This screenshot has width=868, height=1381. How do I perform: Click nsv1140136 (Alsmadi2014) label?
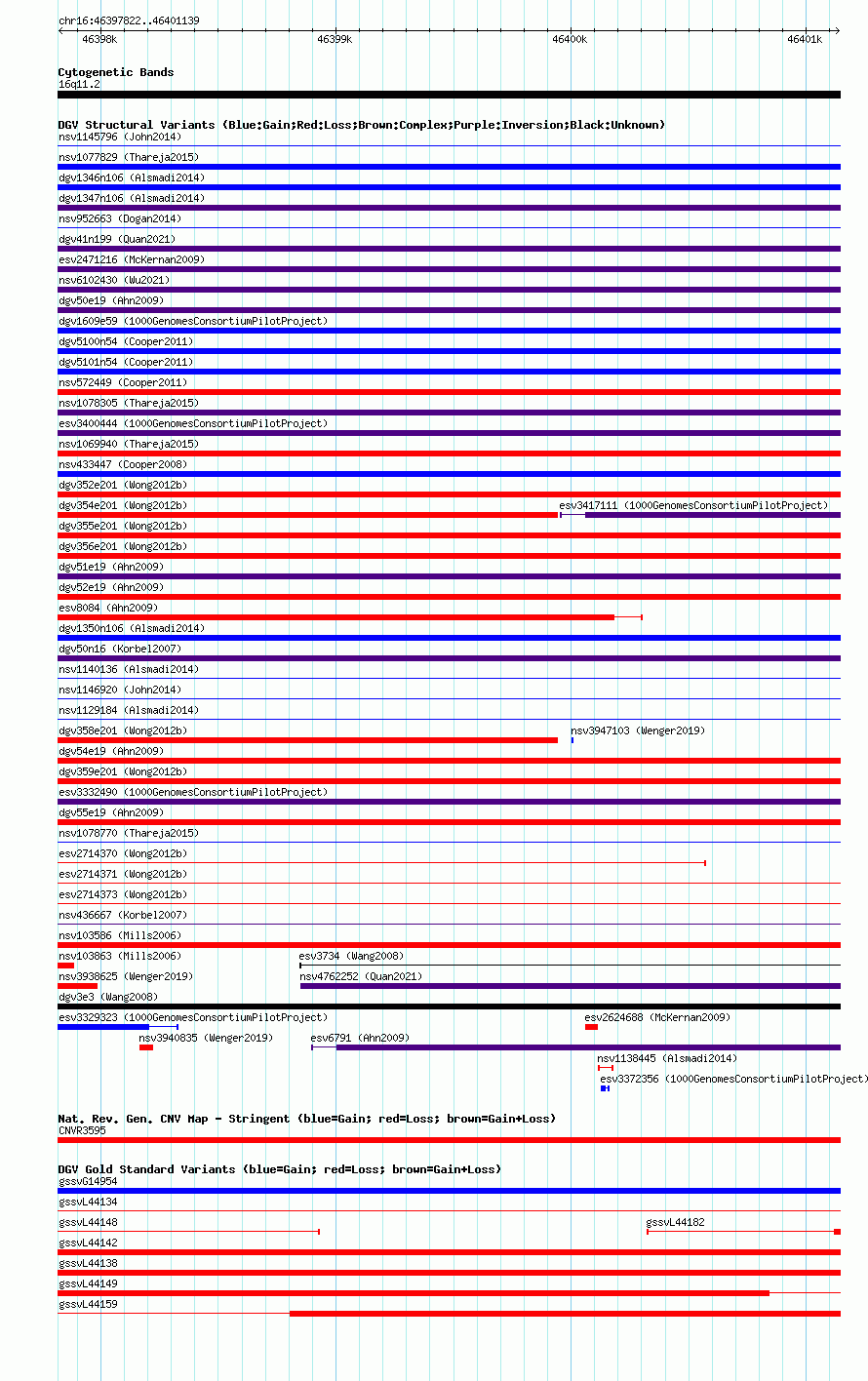click(129, 669)
